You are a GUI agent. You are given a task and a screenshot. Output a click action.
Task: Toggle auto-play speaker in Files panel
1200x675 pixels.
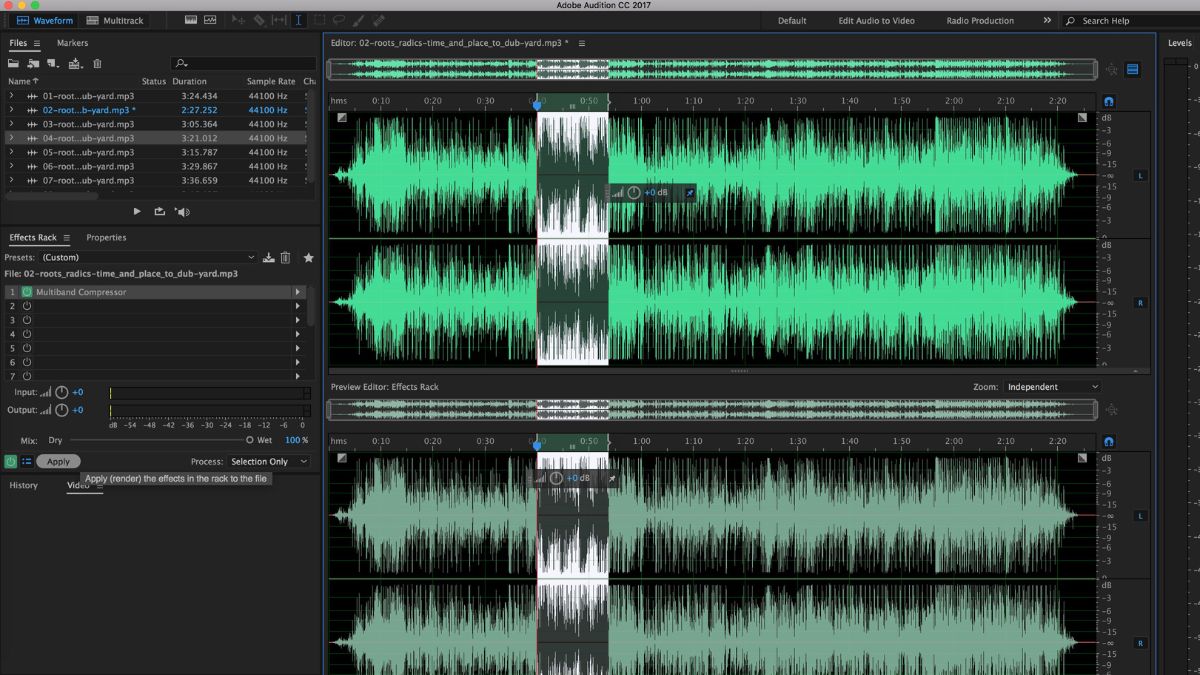click(x=182, y=211)
